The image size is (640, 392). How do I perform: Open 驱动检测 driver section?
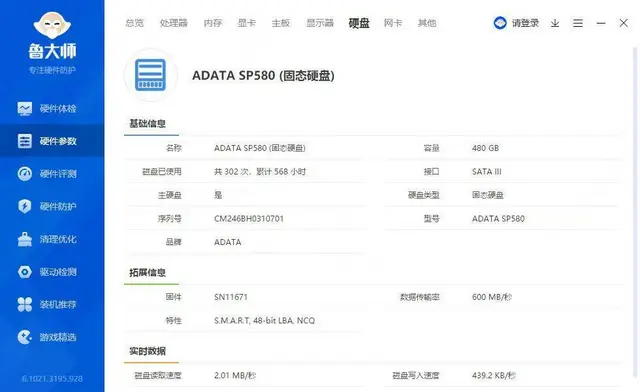52,272
